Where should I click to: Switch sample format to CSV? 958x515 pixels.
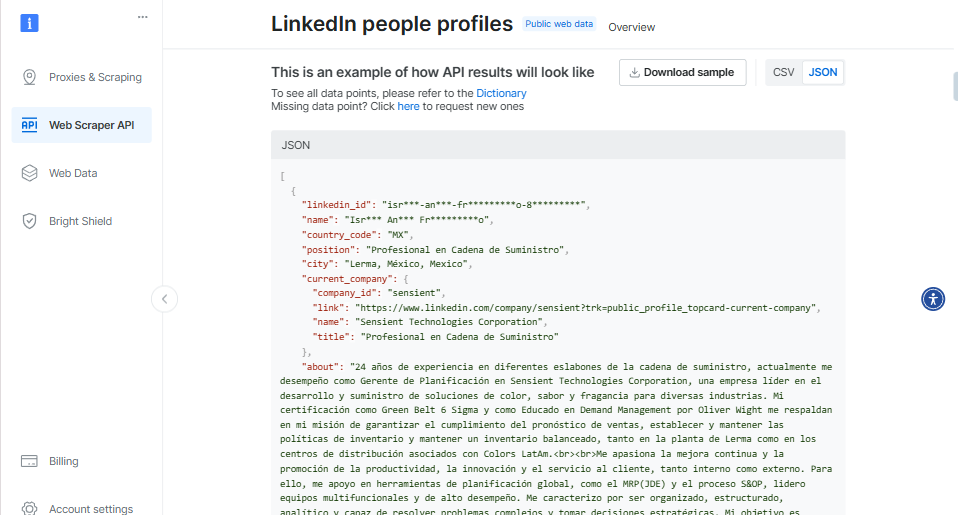pyautogui.click(x=784, y=72)
